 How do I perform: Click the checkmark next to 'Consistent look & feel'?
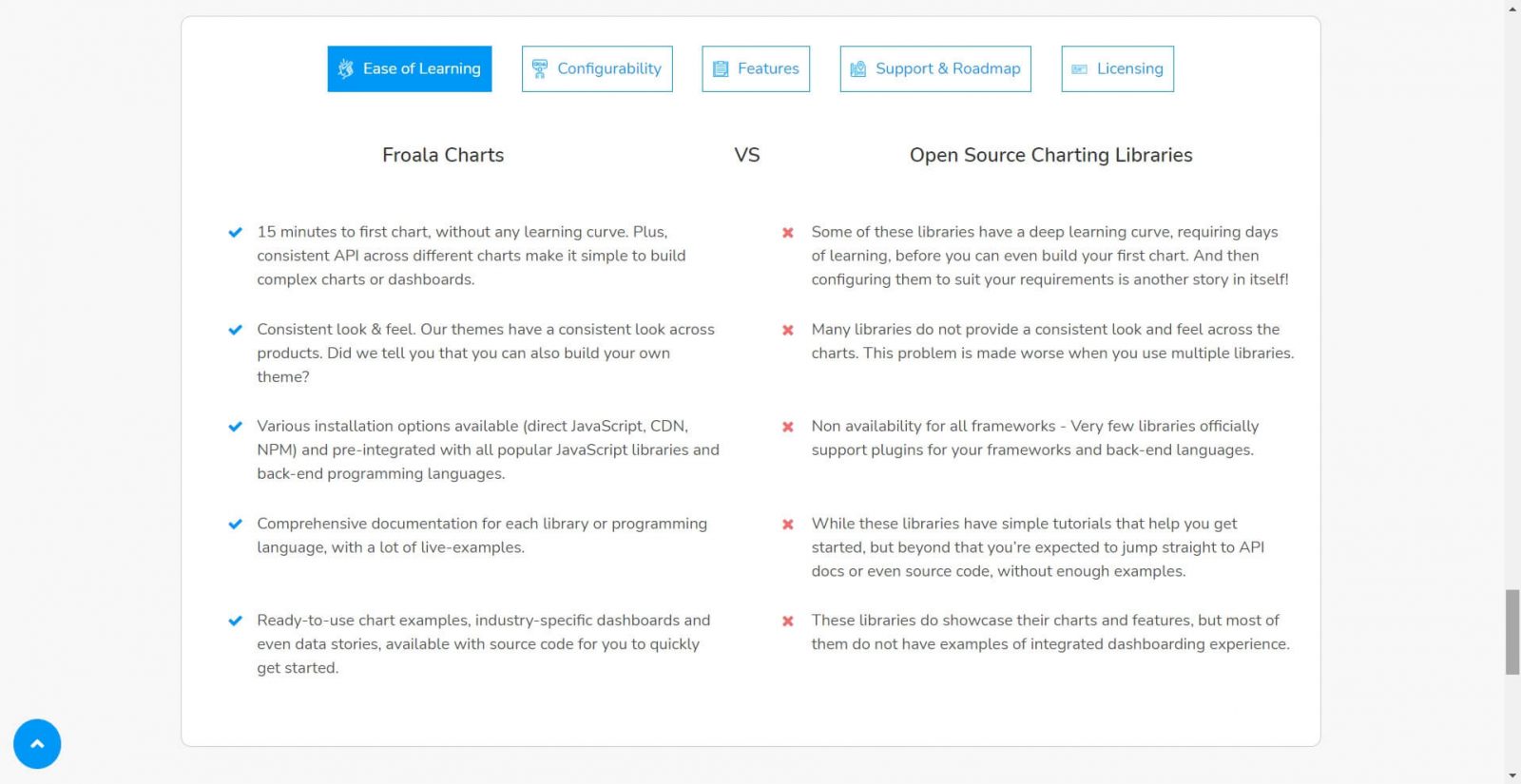[235, 330]
